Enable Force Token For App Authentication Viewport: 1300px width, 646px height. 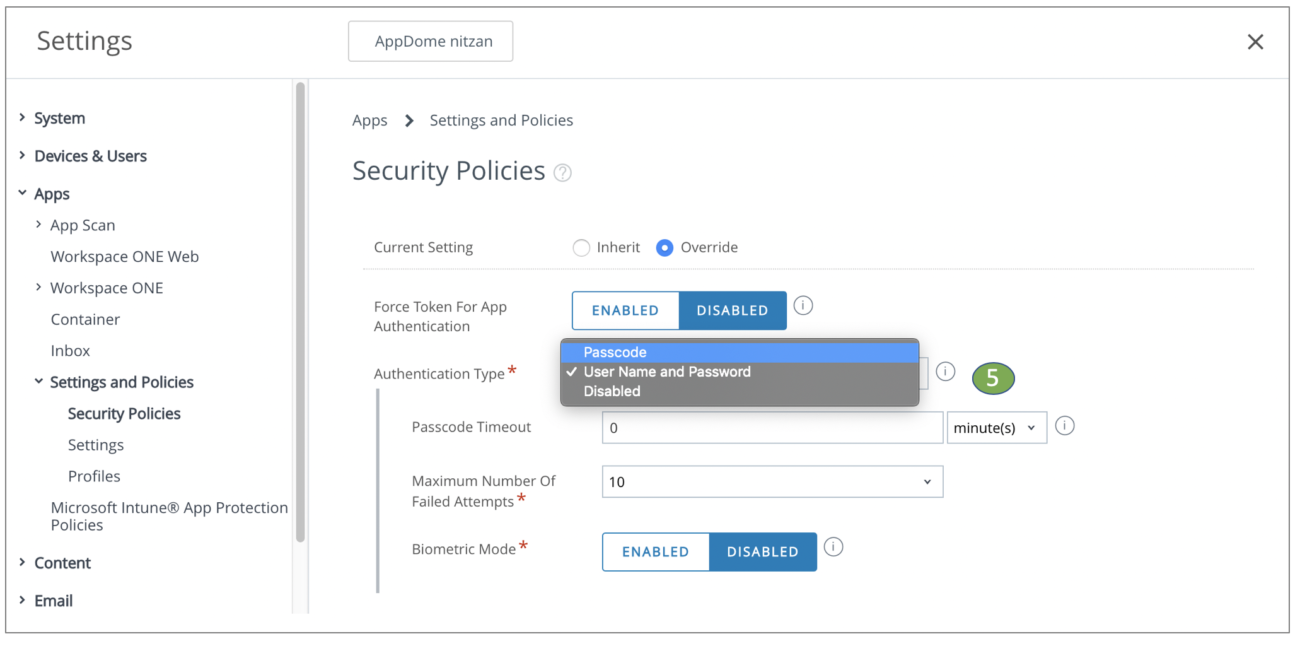625,310
